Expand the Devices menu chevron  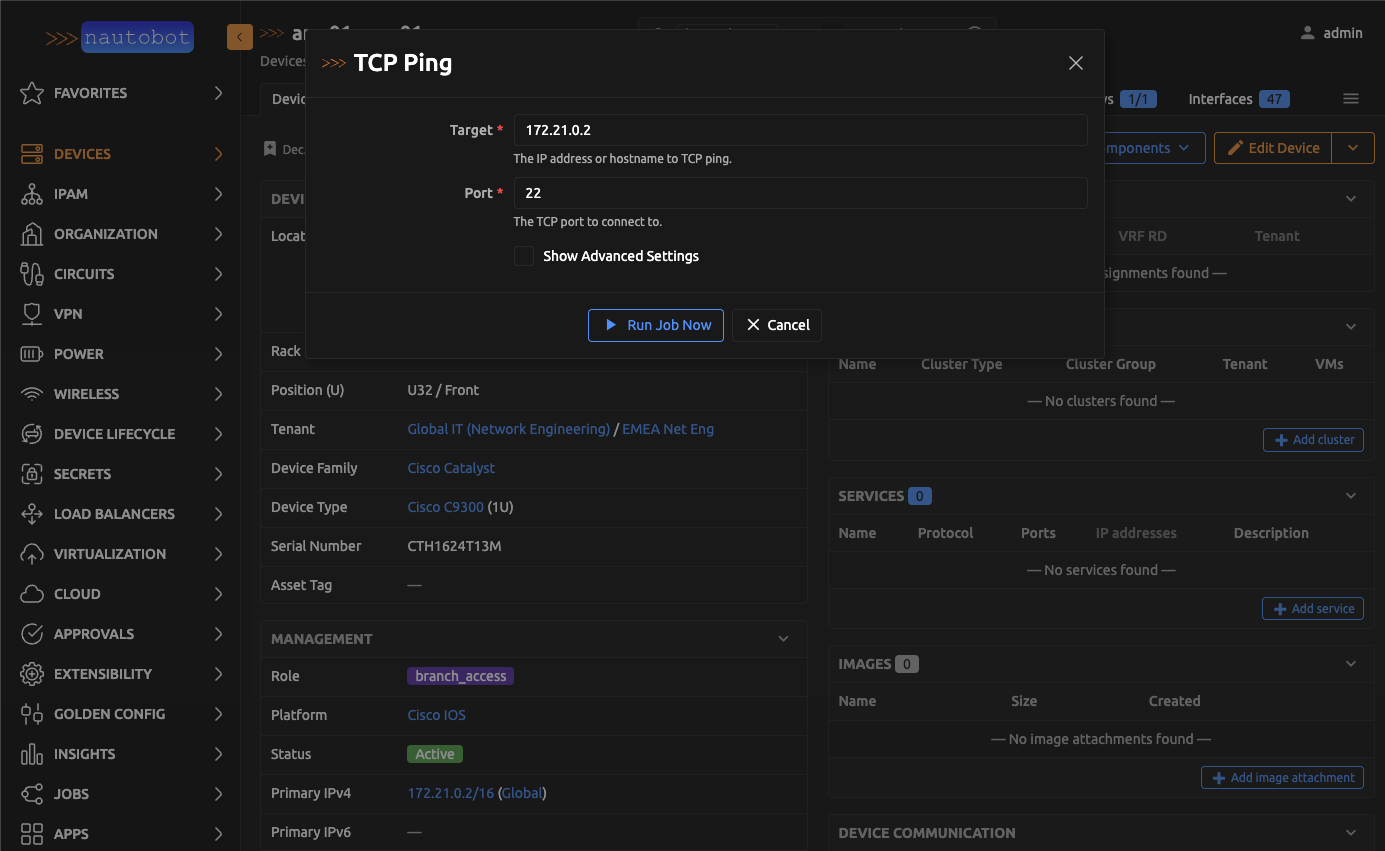click(x=218, y=154)
